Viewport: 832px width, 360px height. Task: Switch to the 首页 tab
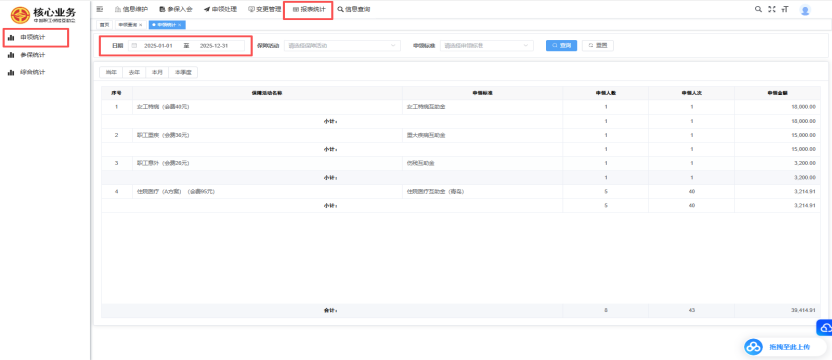pos(105,25)
